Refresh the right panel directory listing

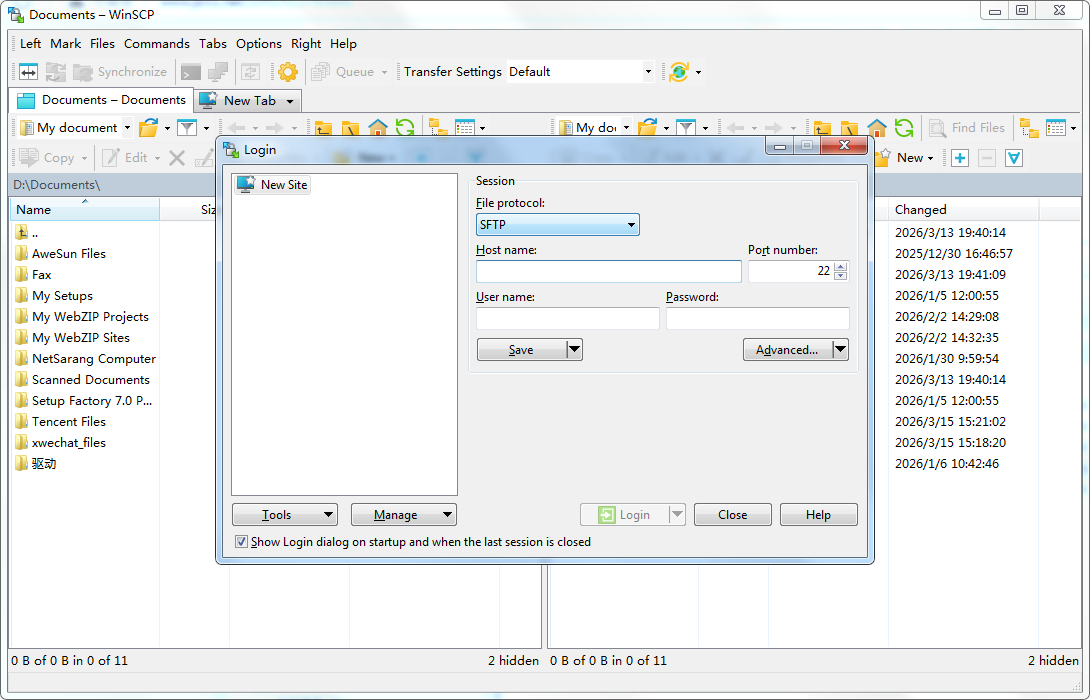click(904, 128)
